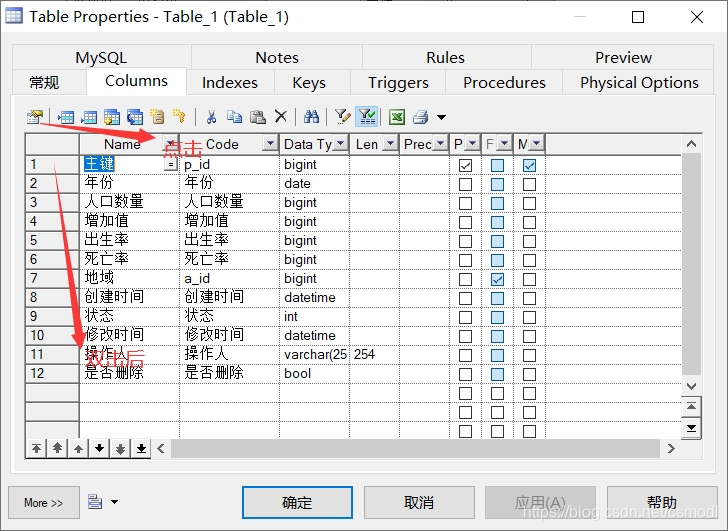Check the M checkbox for row 操作人
This screenshot has width=728, height=531.
click(529, 356)
